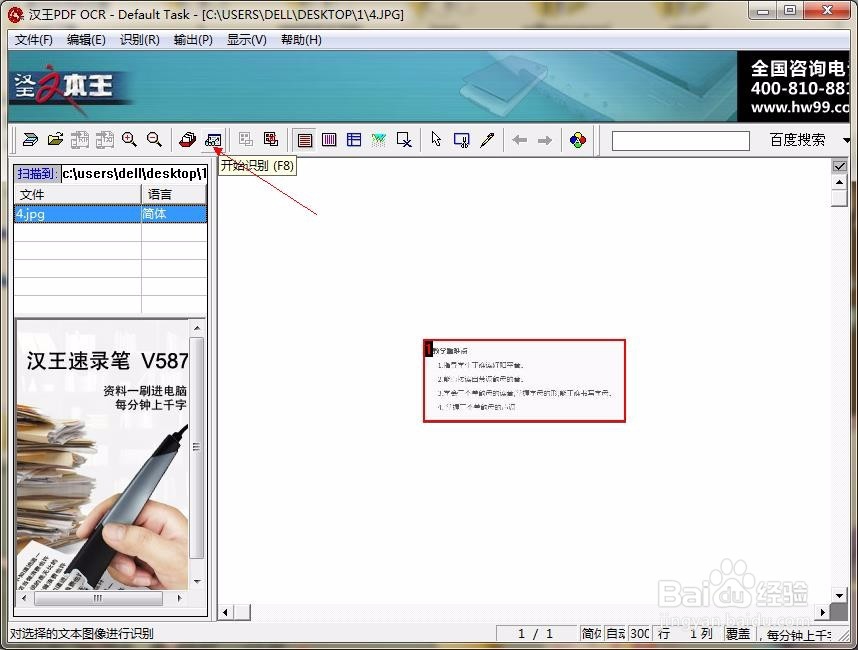Click the ad panel horizontal scrollbar thumb

(x=98, y=598)
